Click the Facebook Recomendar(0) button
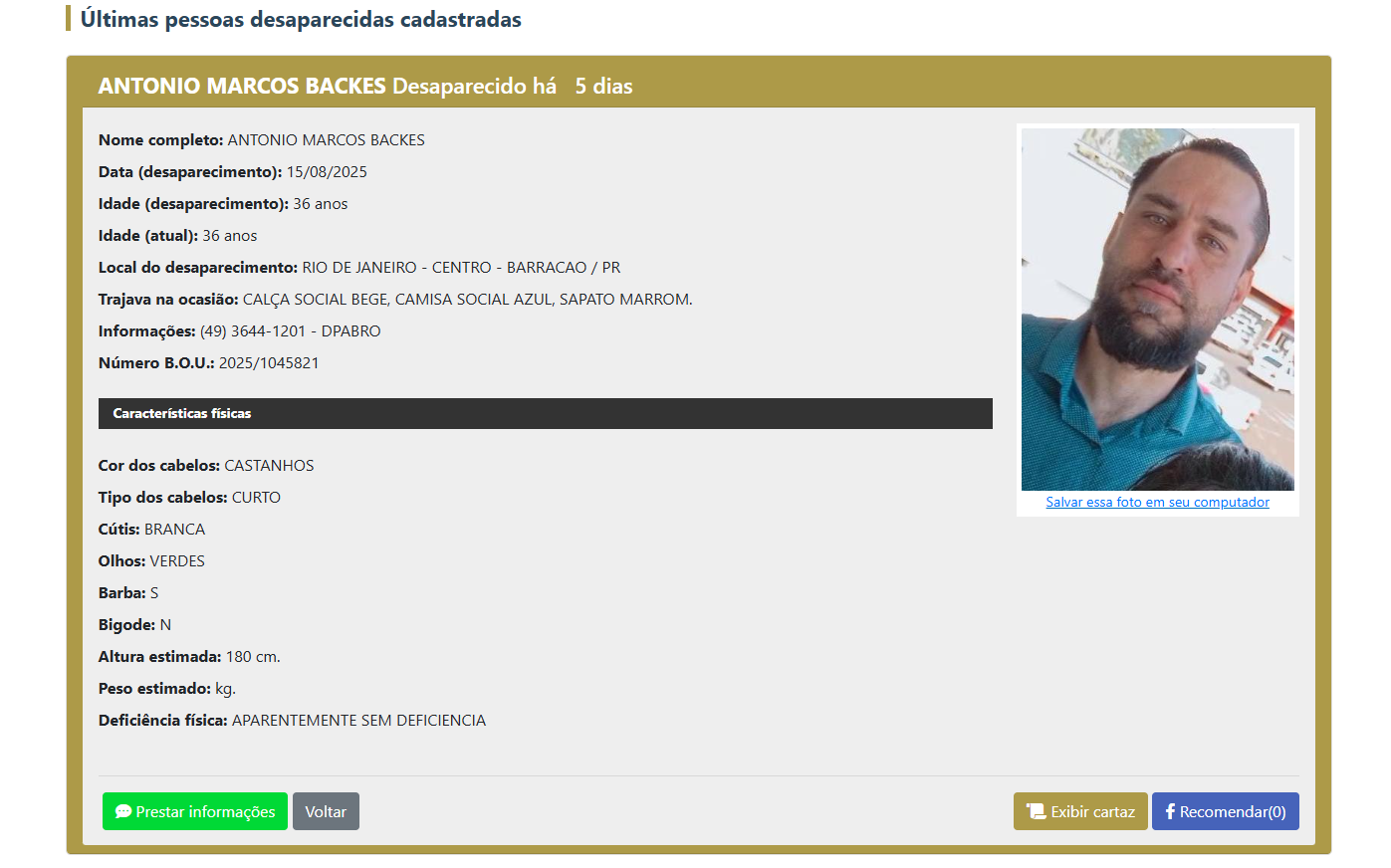The width and height of the screenshot is (1391, 868). (x=1226, y=811)
